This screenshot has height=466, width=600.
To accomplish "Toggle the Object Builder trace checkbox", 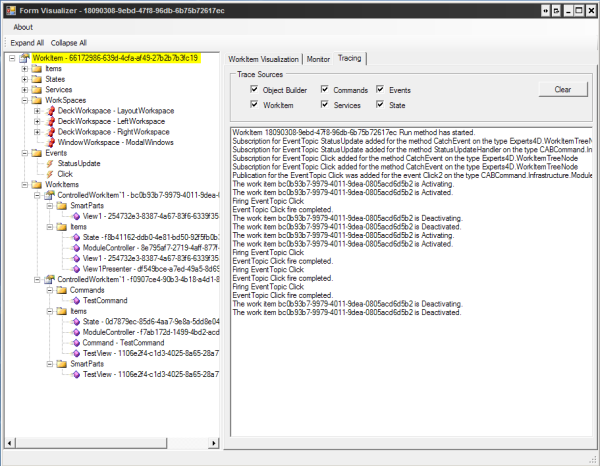I will tap(254, 89).
